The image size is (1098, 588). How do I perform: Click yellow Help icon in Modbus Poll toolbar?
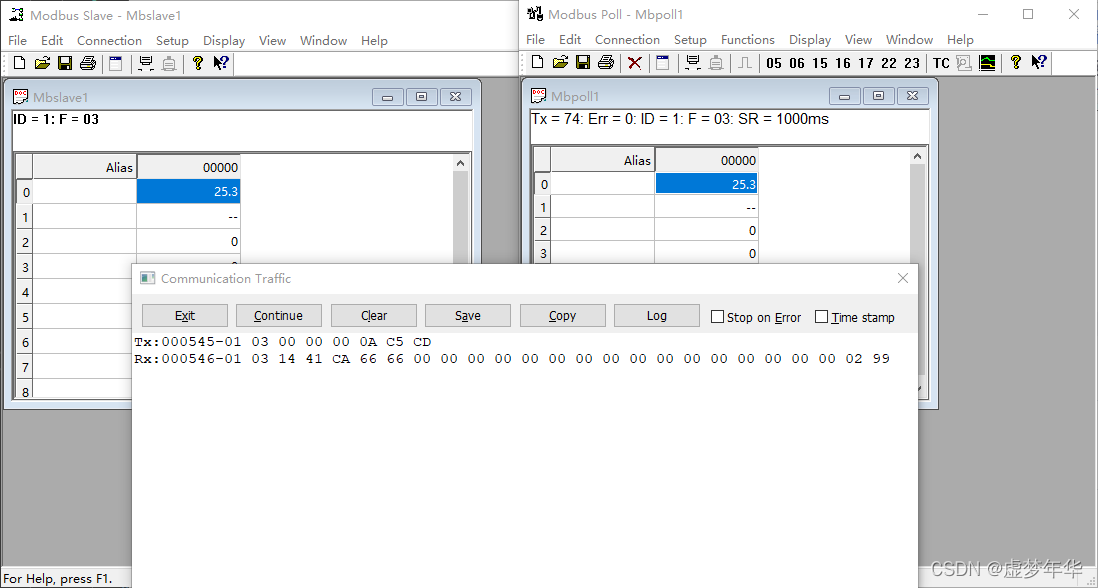point(1016,63)
